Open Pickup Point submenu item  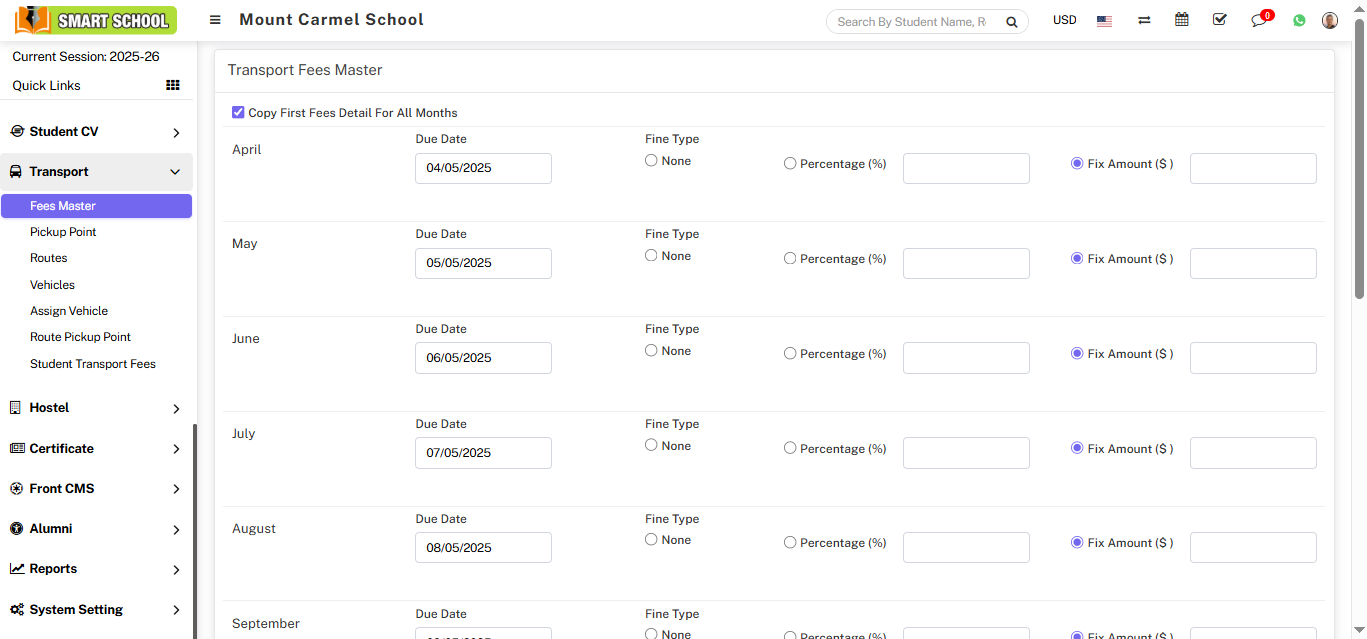tap(63, 232)
